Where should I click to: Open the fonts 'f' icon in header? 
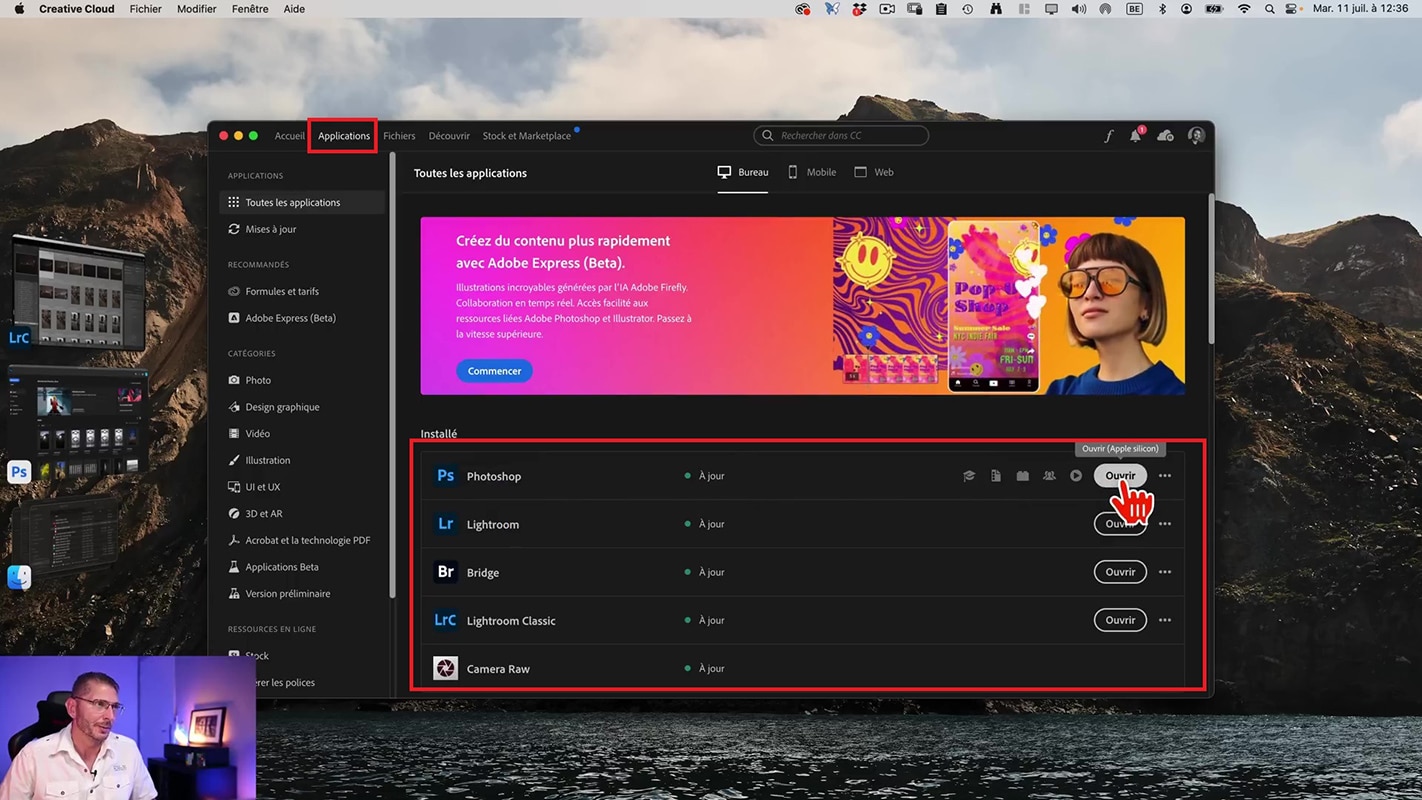[x=1108, y=136]
